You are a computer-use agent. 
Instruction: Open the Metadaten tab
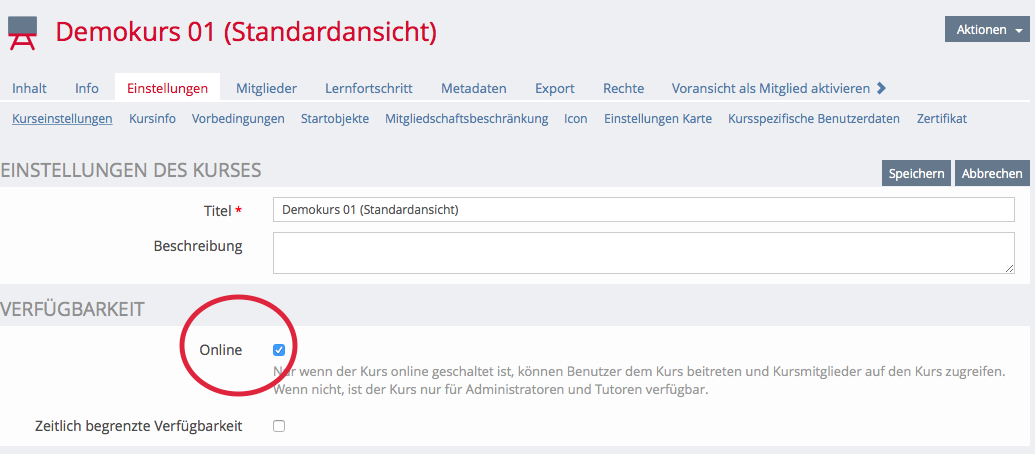click(473, 88)
